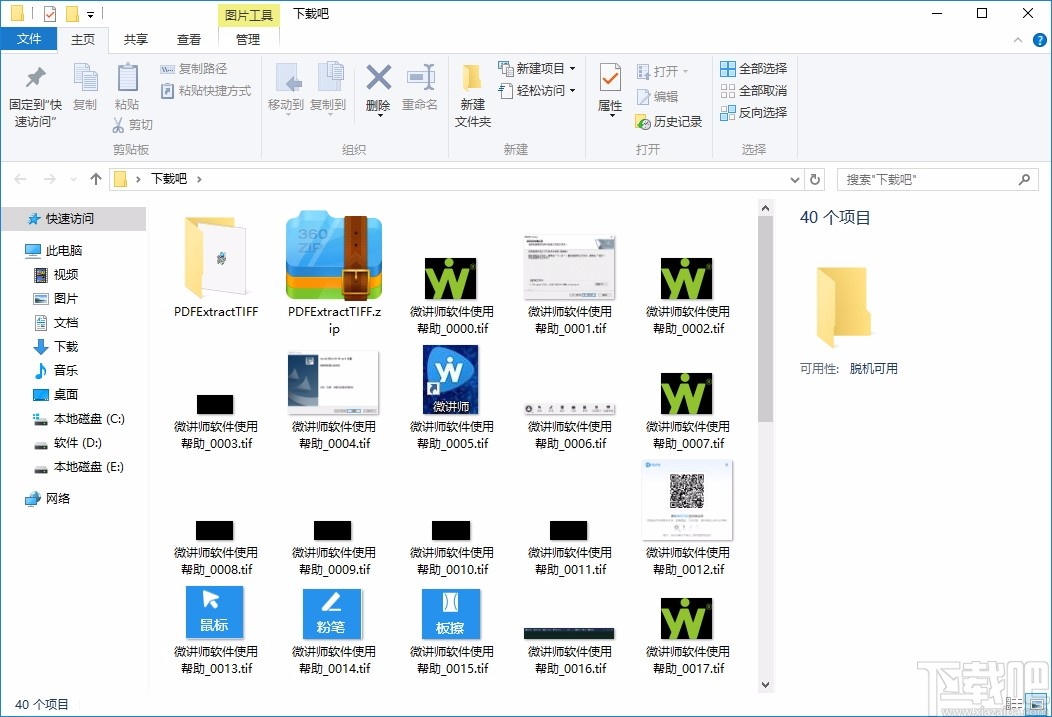Click the 粘贴 (Paste) icon

click(x=127, y=90)
